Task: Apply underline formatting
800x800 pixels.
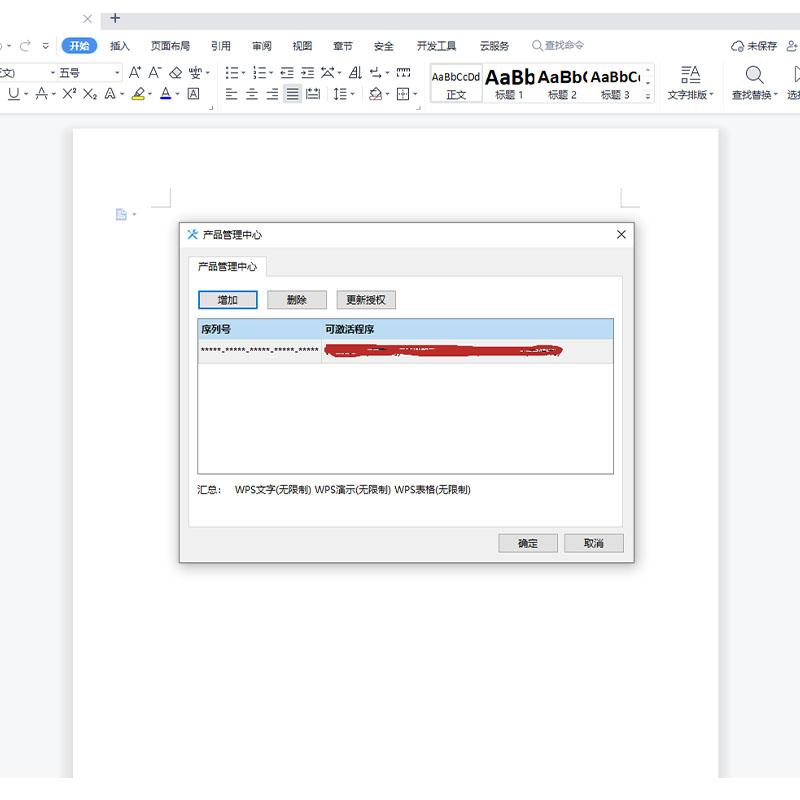Action: coord(14,94)
